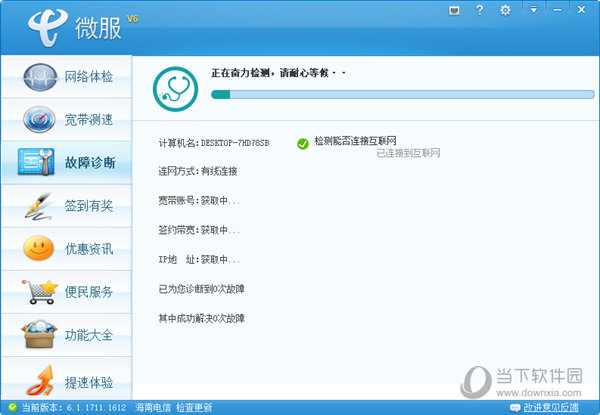Click the green version status check icon
Image resolution: width=600 pixels, height=415 pixels.
point(13,408)
